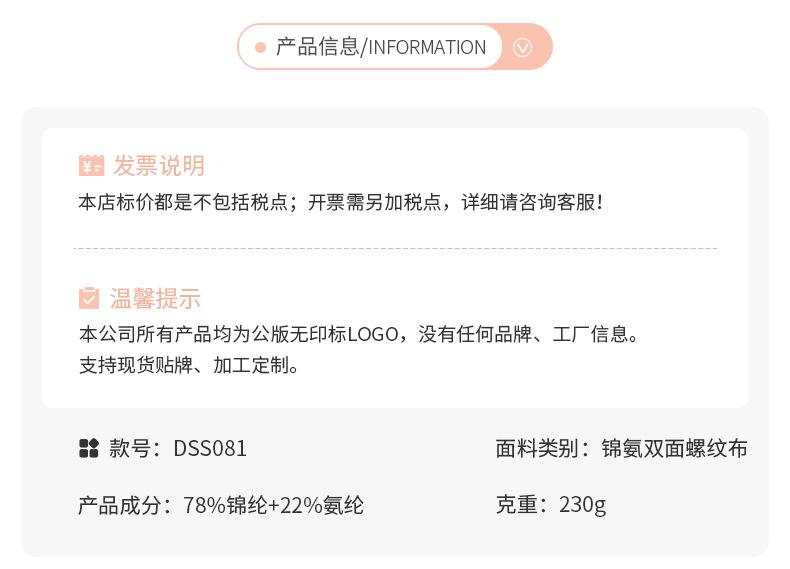Screen dimensions: 790x569
Task: Click the four-square grid icon beside 款号
Action: [x=89, y=448]
